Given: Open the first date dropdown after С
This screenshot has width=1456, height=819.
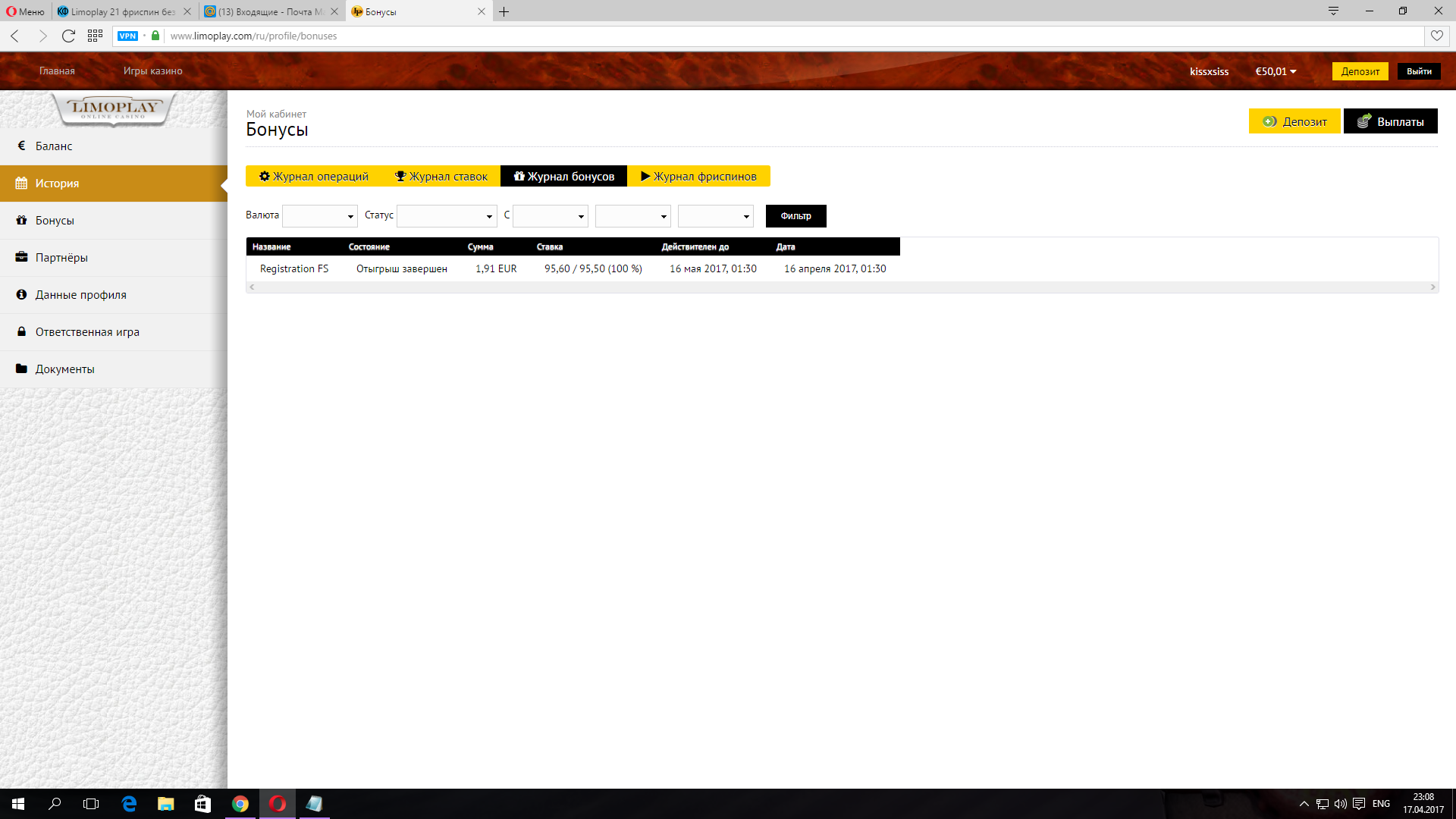Looking at the screenshot, I should 551,216.
